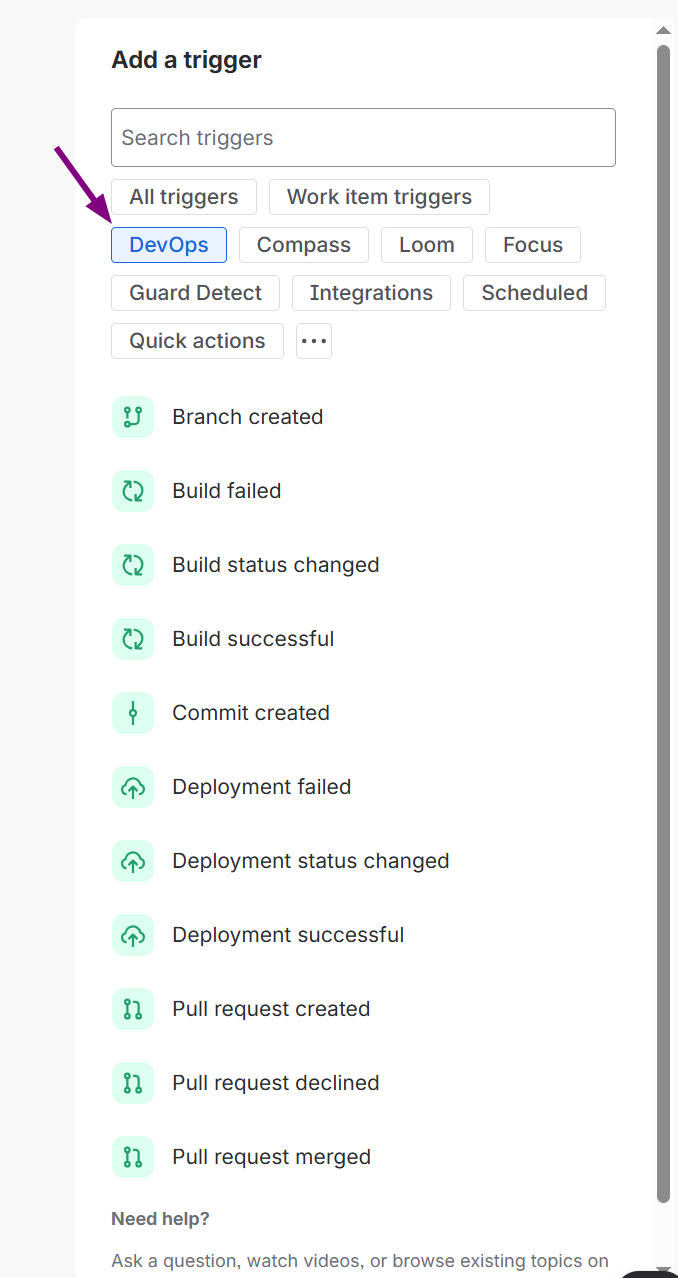The height and width of the screenshot is (1278, 678).
Task: Click the Branch created trigger icon
Action: click(133, 417)
